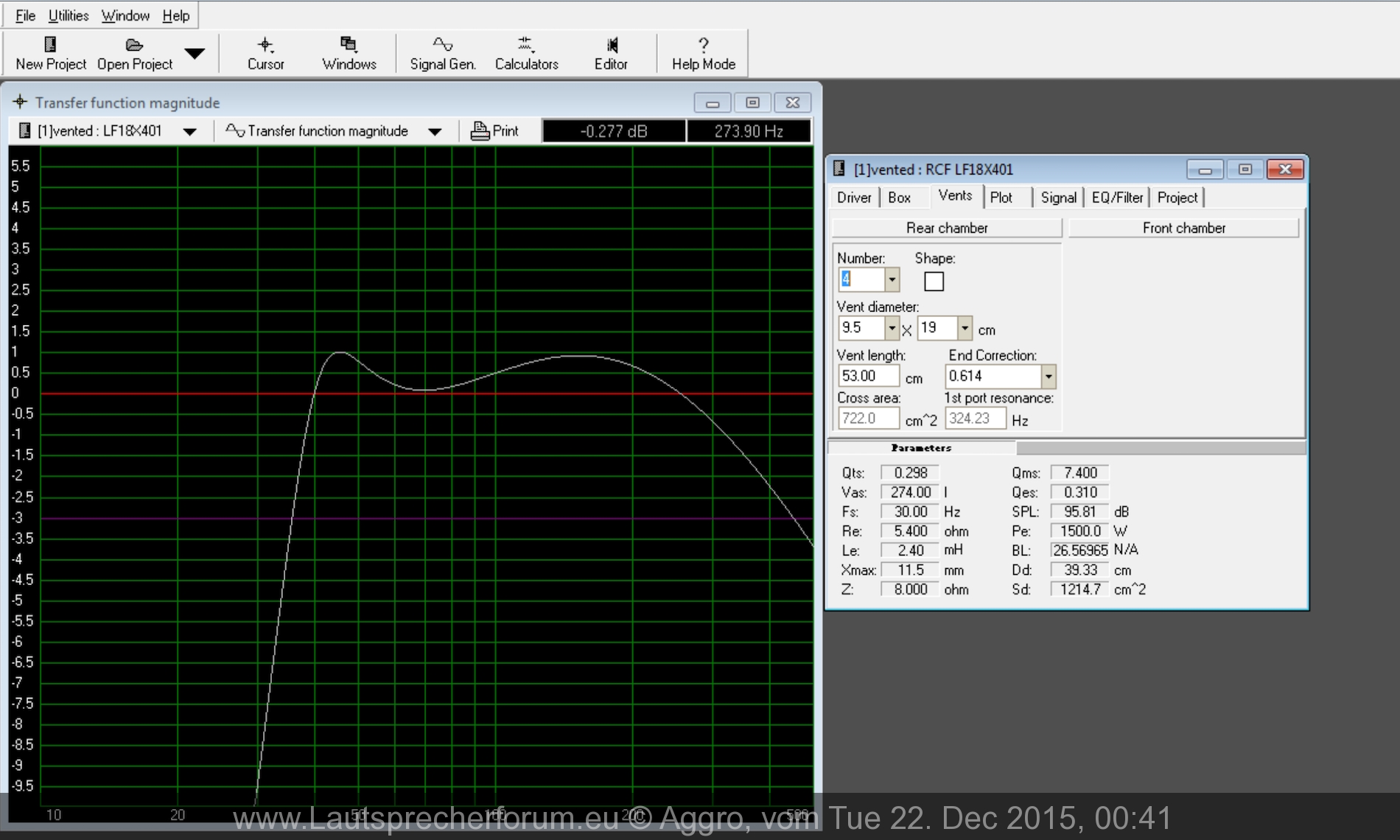Screen dimensions: 1400x840
Task: Open the Utilities menu
Action: tap(69, 15)
